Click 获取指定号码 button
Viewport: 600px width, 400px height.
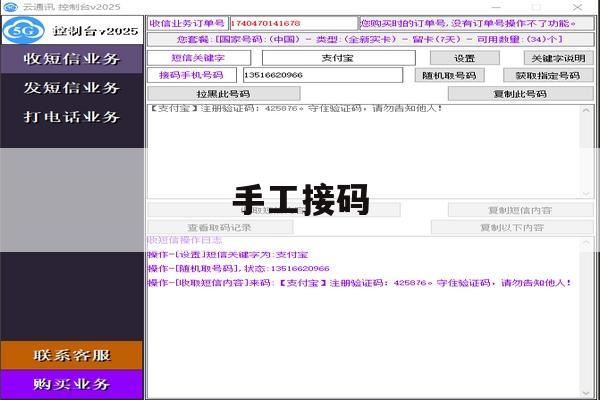(x=548, y=75)
